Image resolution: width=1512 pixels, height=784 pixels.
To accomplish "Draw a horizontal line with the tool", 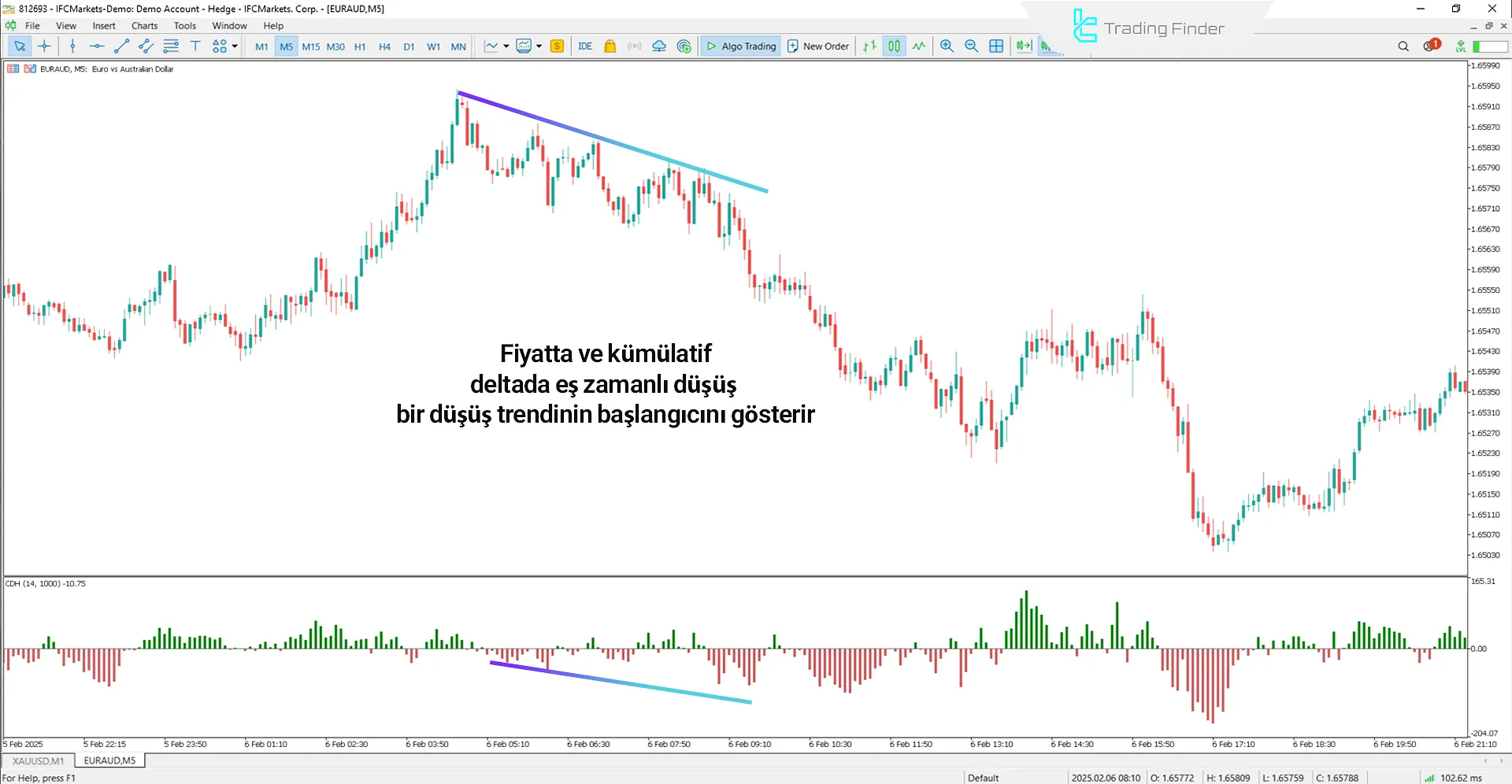I will tap(97, 46).
